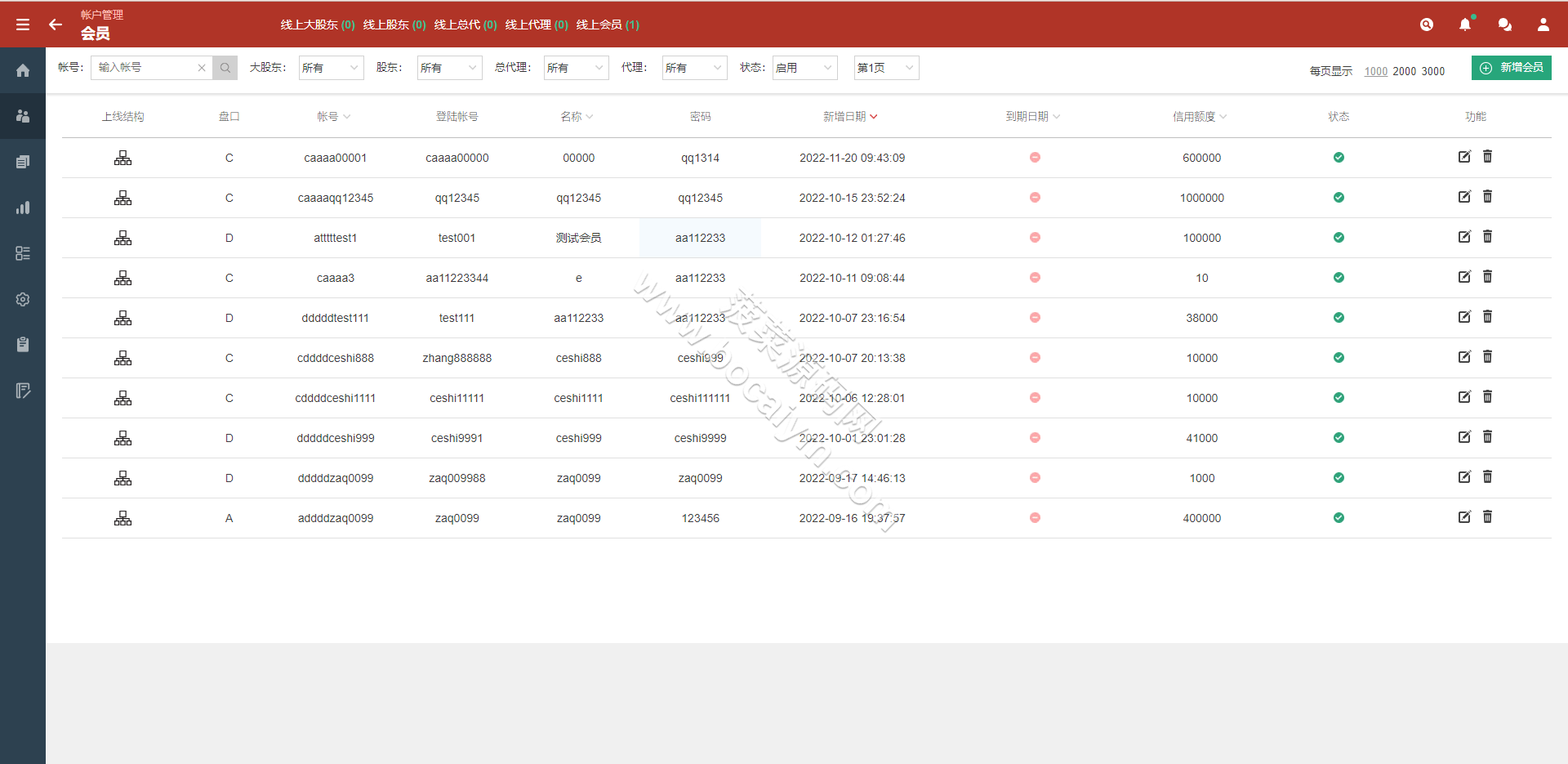Open the bar chart sidebar icon
The width and height of the screenshot is (1568, 764).
pos(23,208)
